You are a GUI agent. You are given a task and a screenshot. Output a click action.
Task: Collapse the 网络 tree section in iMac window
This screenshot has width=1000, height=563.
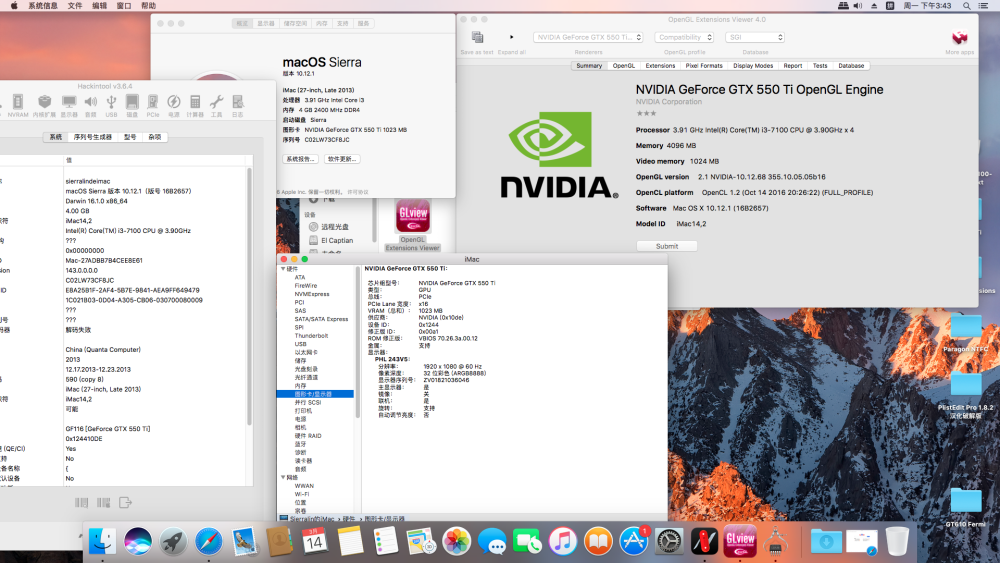(283, 477)
